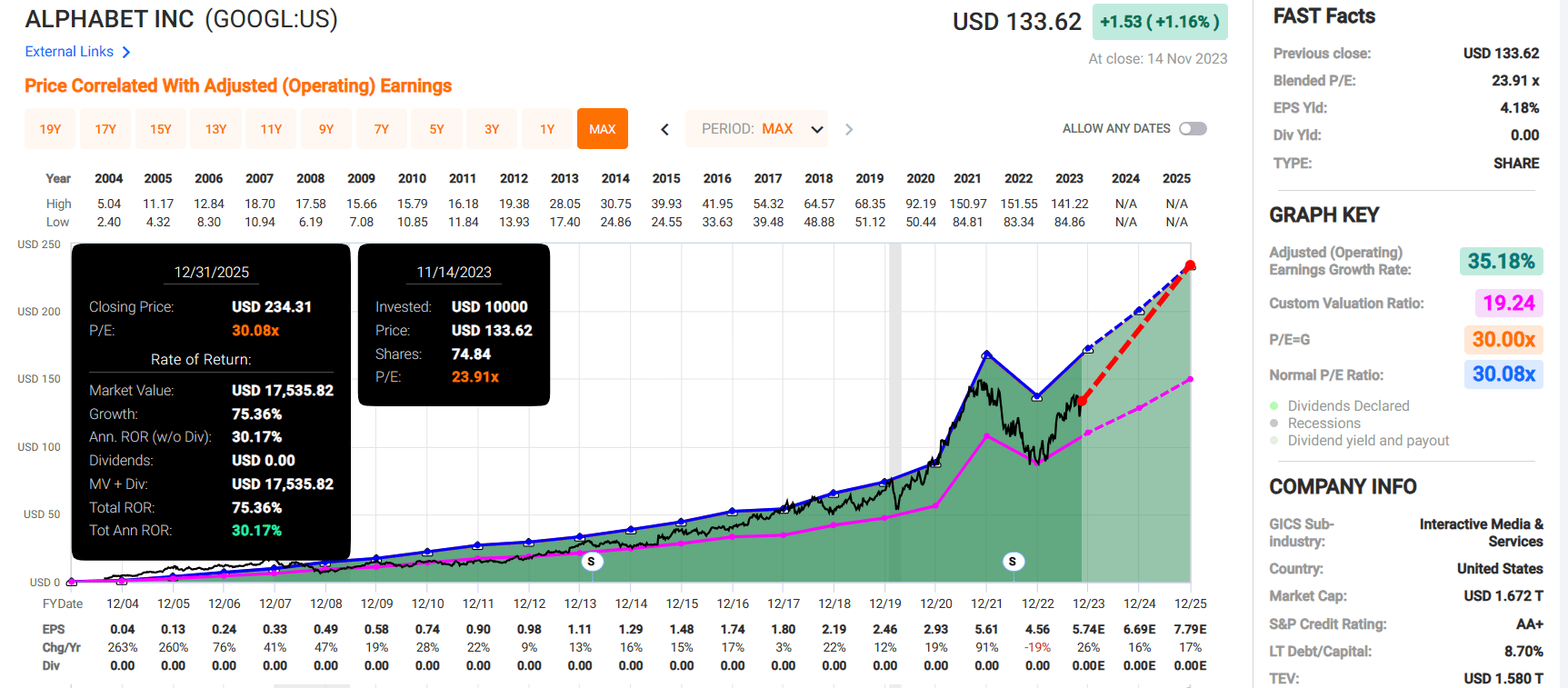The image size is (1568, 688).
Task: Click the blue Normal P/E Ratio 30.08x box
Action: click(x=1503, y=374)
